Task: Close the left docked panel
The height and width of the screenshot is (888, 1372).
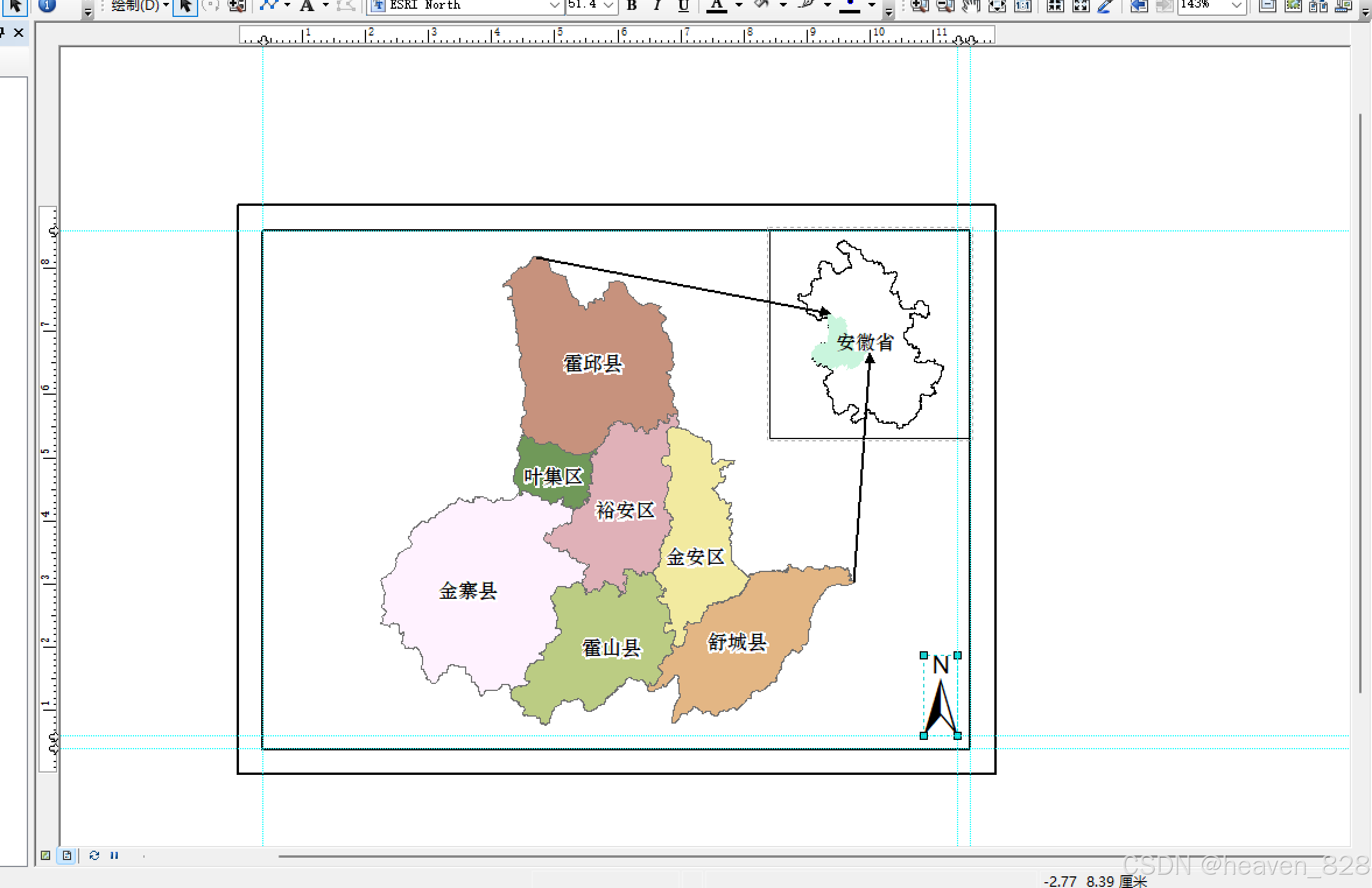Action: pyautogui.click(x=19, y=33)
